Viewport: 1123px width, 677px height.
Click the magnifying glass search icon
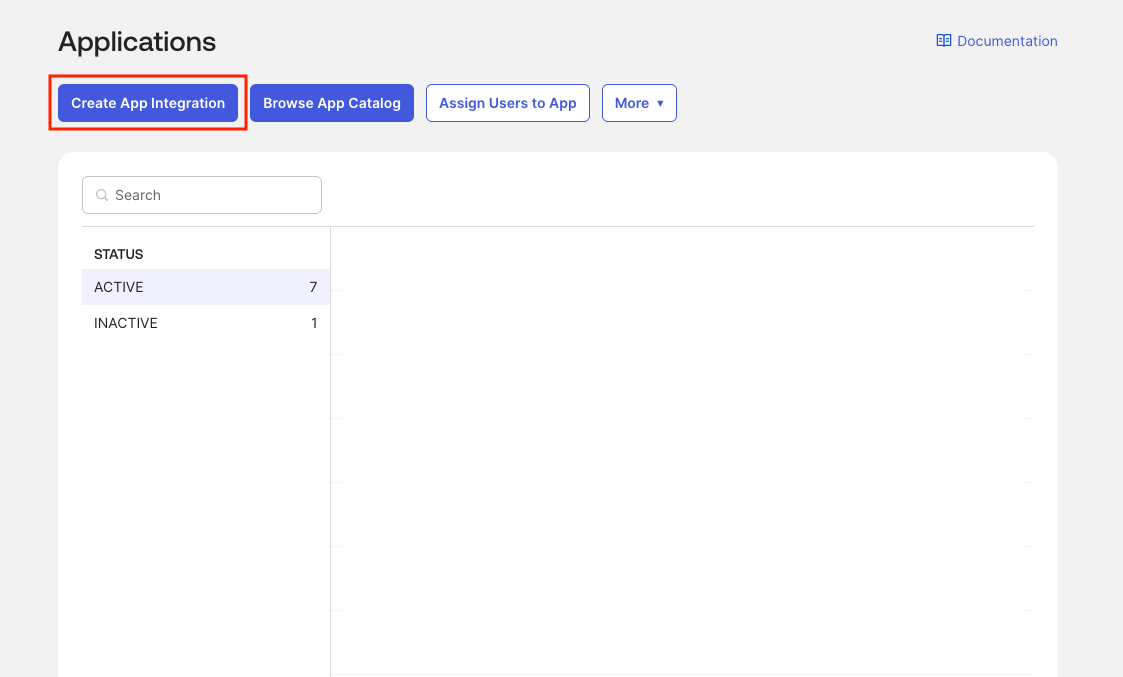pyautogui.click(x=101, y=195)
